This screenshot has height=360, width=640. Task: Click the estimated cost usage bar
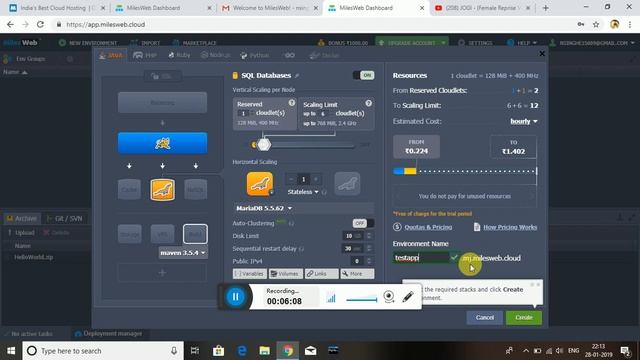click(464, 171)
